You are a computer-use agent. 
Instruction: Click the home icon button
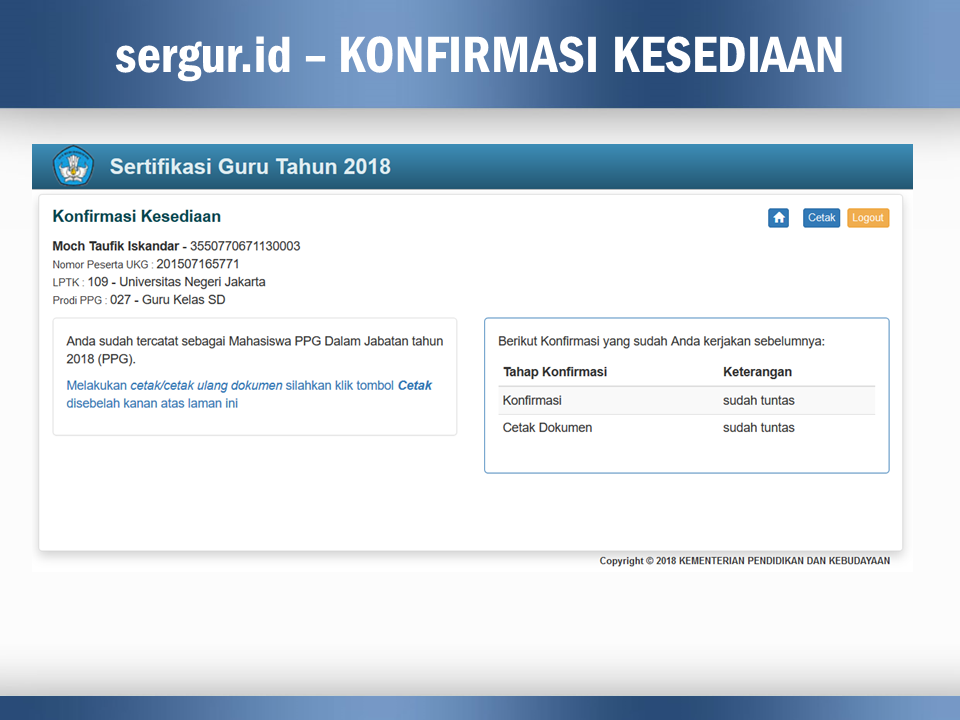pyautogui.click(x=778, y=218)
